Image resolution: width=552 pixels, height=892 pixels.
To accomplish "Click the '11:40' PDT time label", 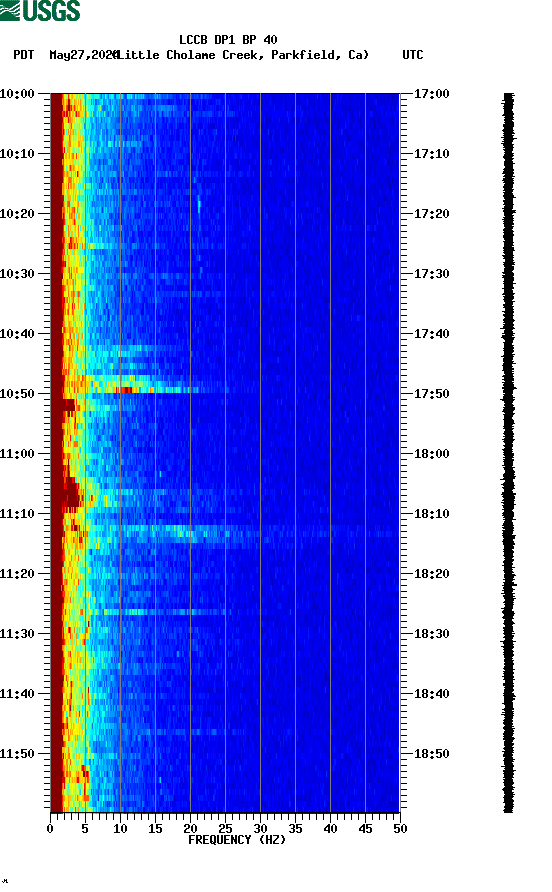I will (17, 693).
